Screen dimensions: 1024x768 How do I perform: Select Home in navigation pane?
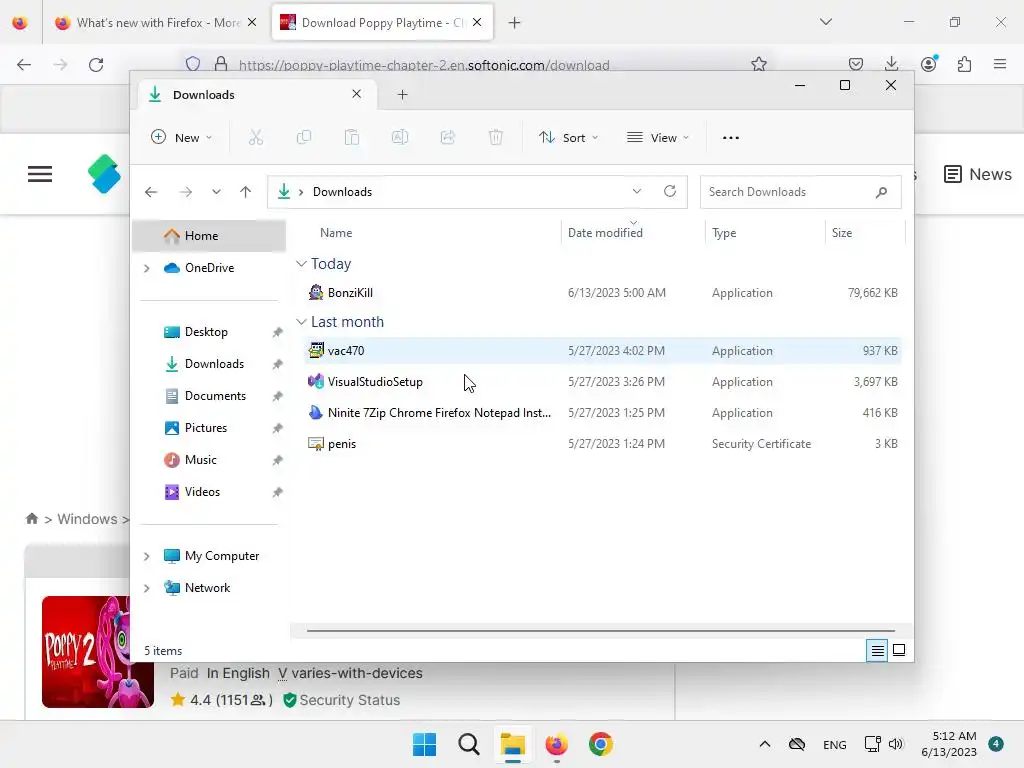click(x=209, y=236)
